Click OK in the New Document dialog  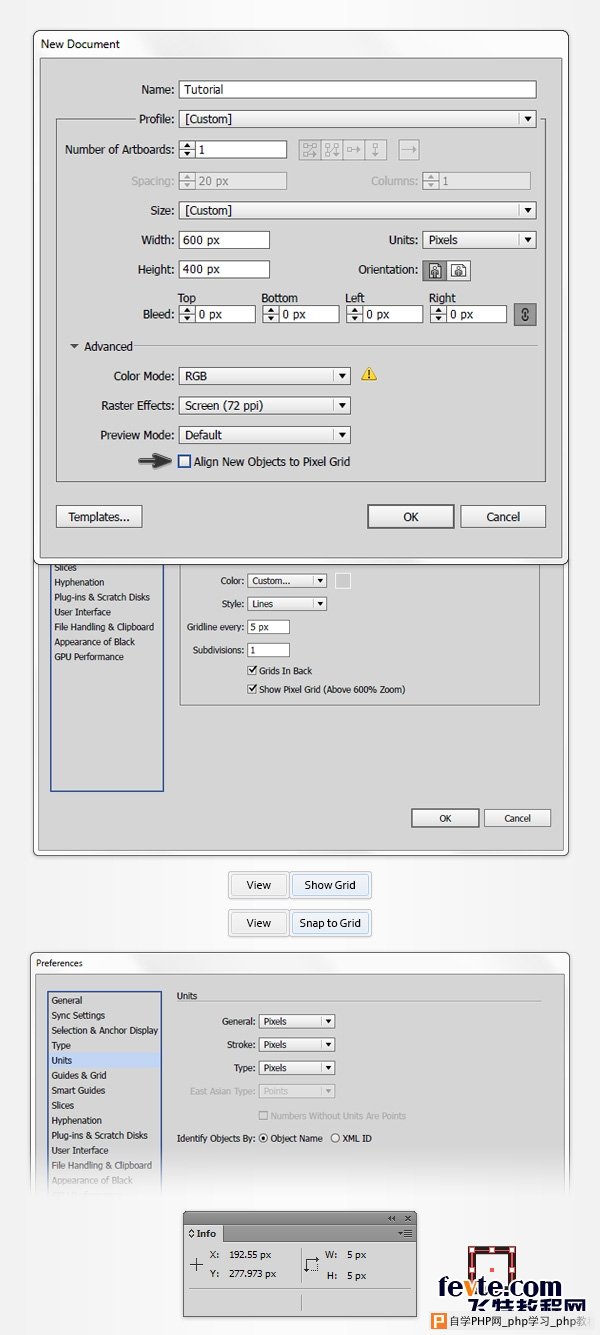[x=411, y=517]
